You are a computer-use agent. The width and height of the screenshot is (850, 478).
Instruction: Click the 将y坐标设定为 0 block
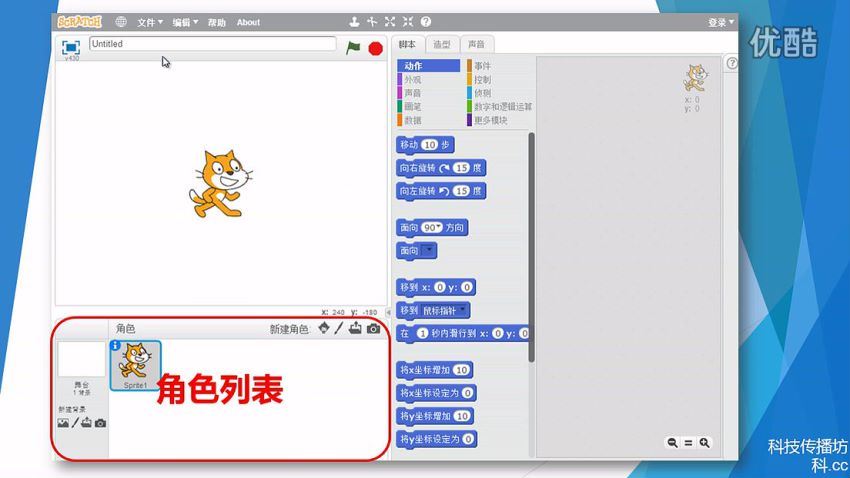tap(437, 440)
